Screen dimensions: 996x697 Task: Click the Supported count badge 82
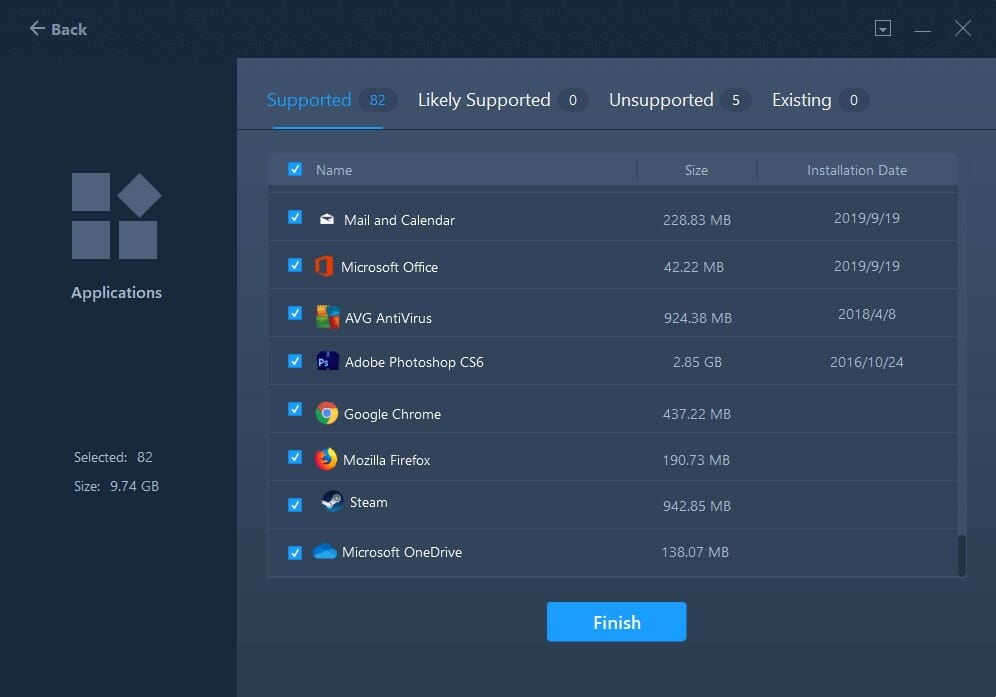click(x=377, y=100)
